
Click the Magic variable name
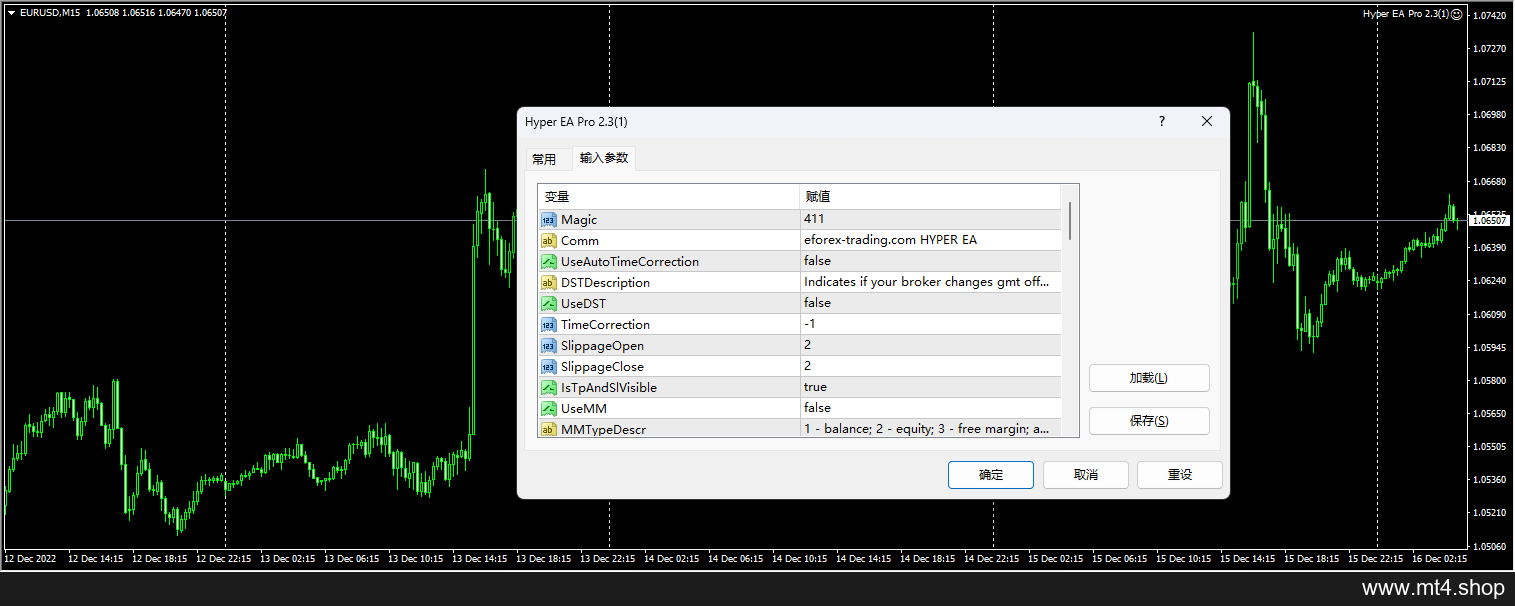[x=579, y=219]
